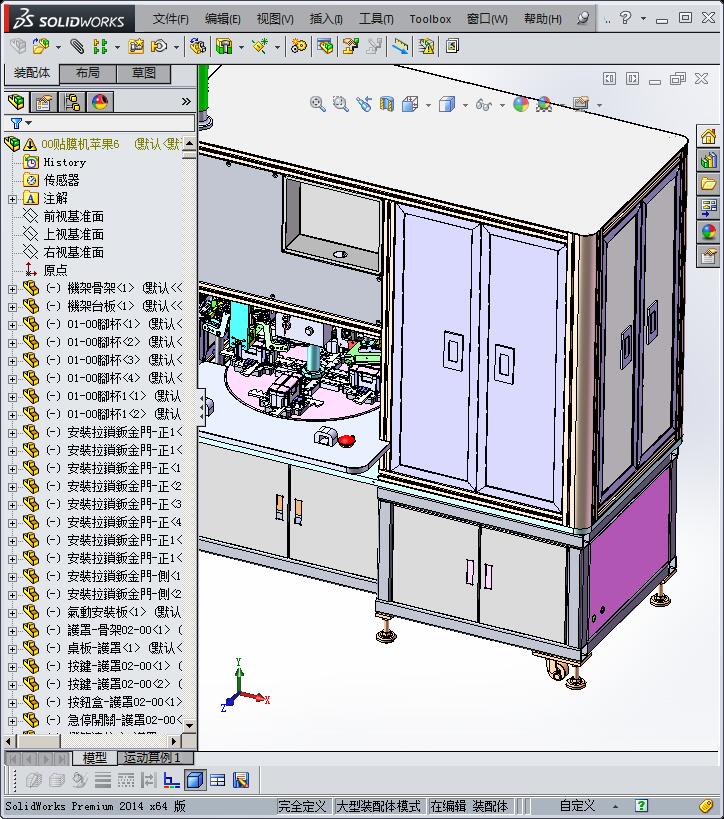Open the Toolbox menu
Viewport: 724px width, 819px height.
pyautogui.click(x=430, y=19)
